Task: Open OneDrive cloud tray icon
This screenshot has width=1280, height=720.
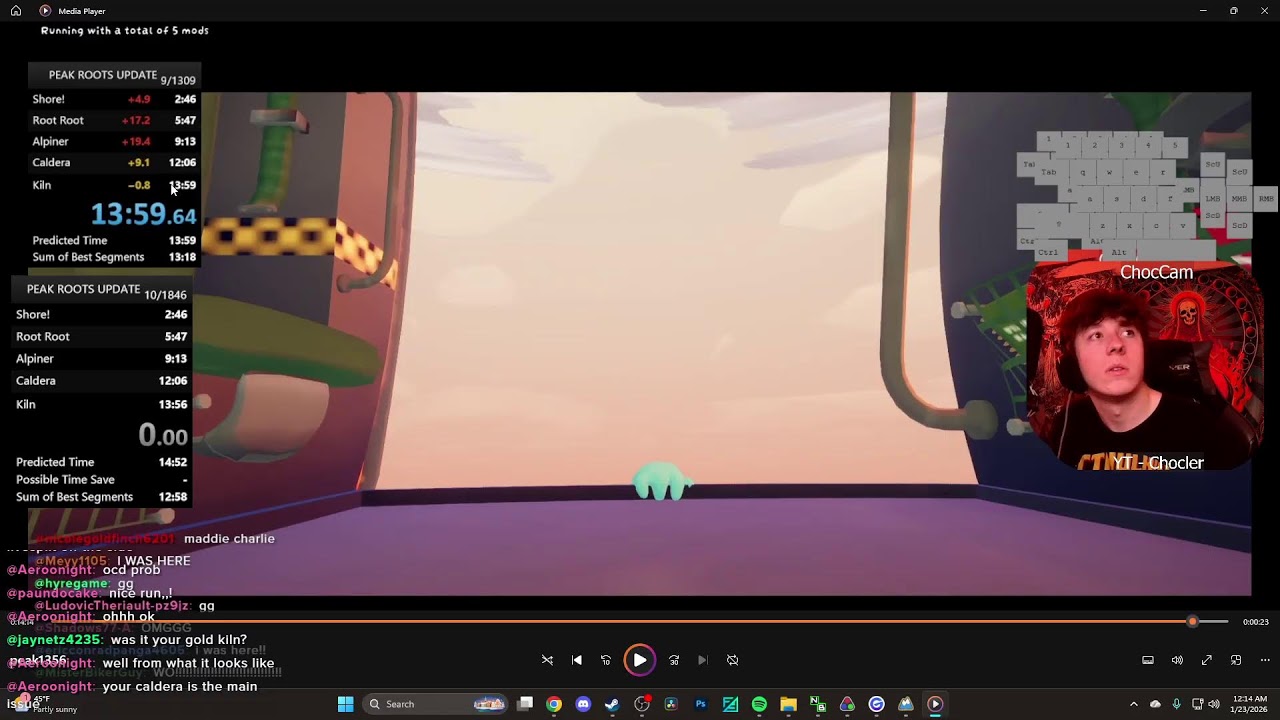Action: click(x=1155, y=704)
